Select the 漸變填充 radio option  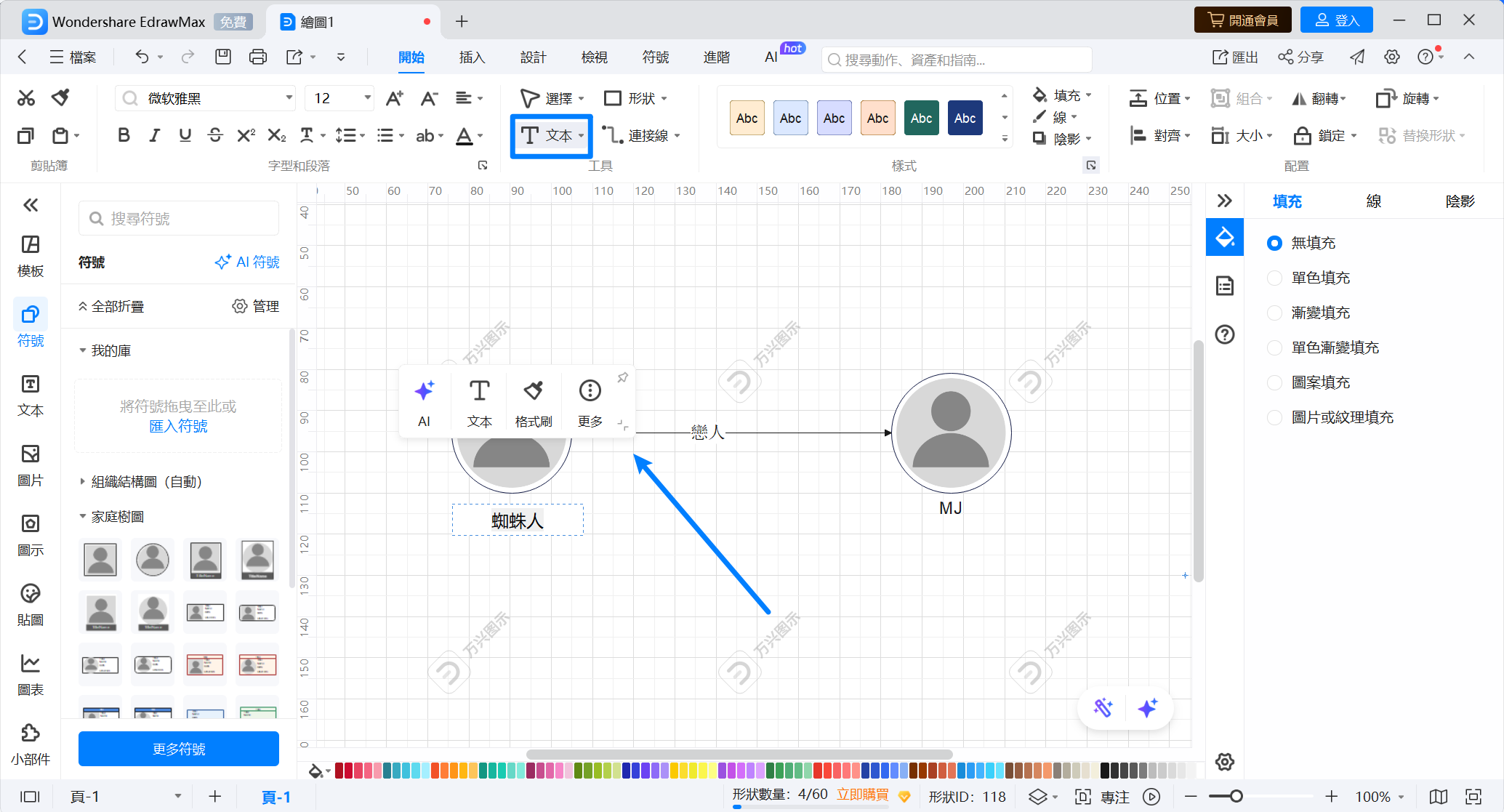1274,313
